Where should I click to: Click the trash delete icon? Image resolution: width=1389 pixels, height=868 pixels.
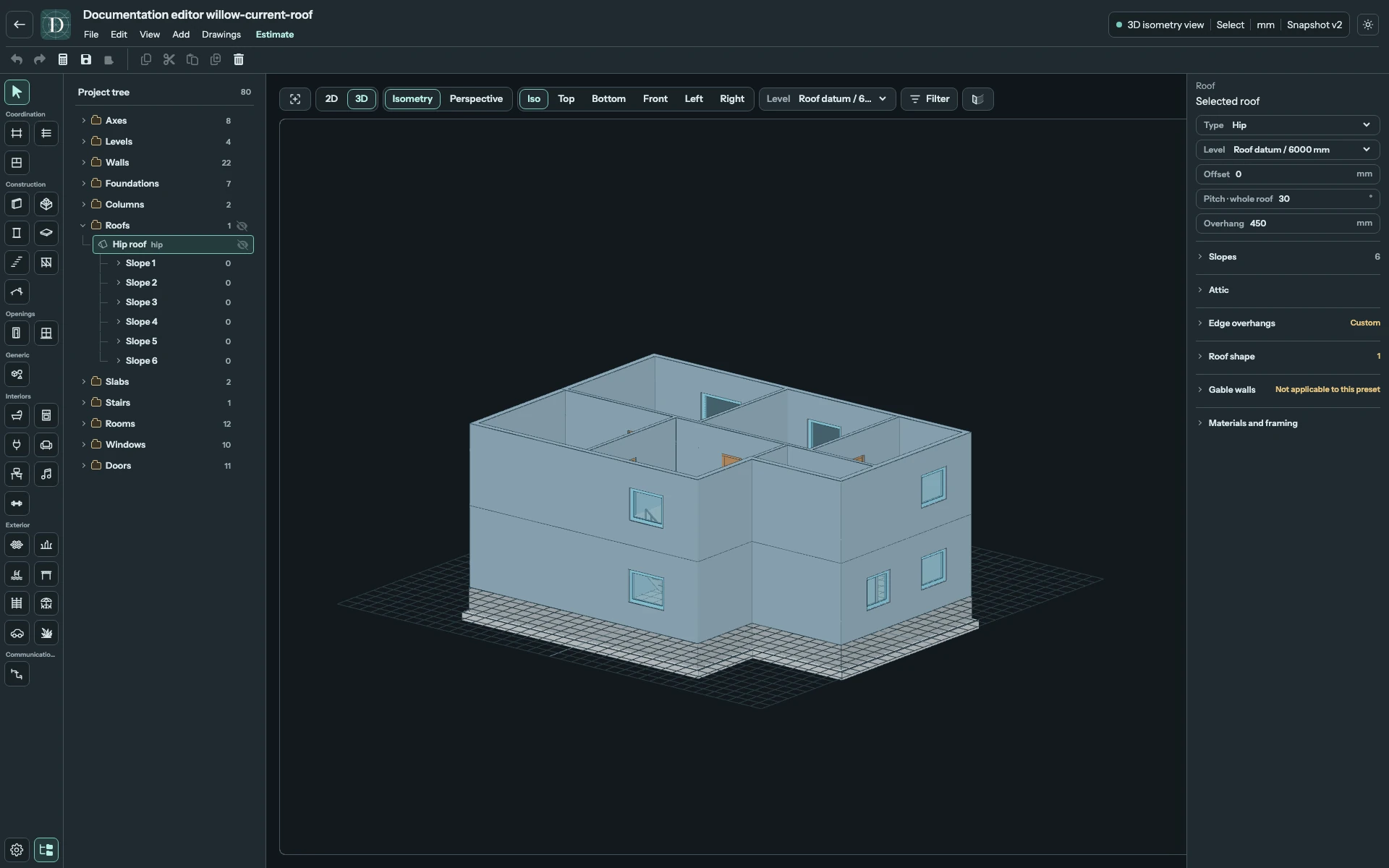point(239,59)
